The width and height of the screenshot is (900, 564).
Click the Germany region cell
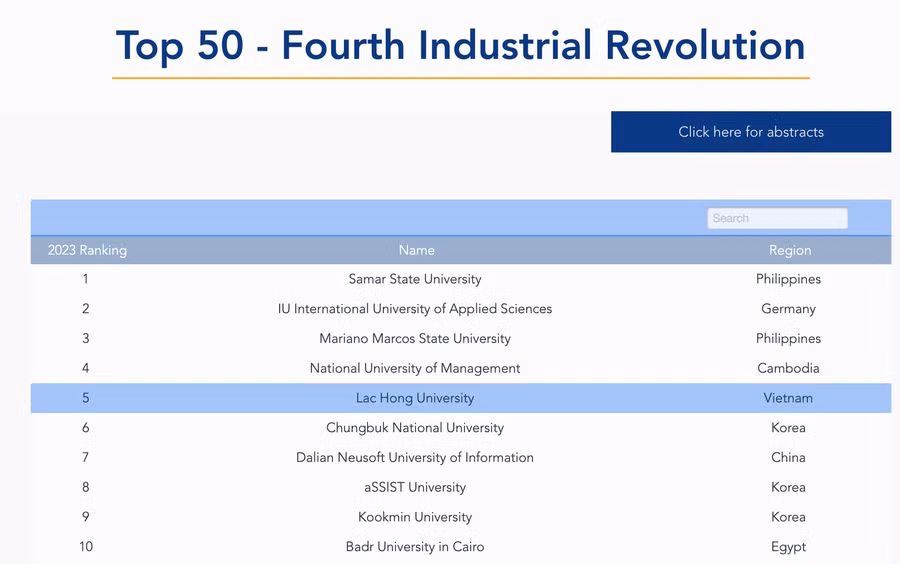788,309
